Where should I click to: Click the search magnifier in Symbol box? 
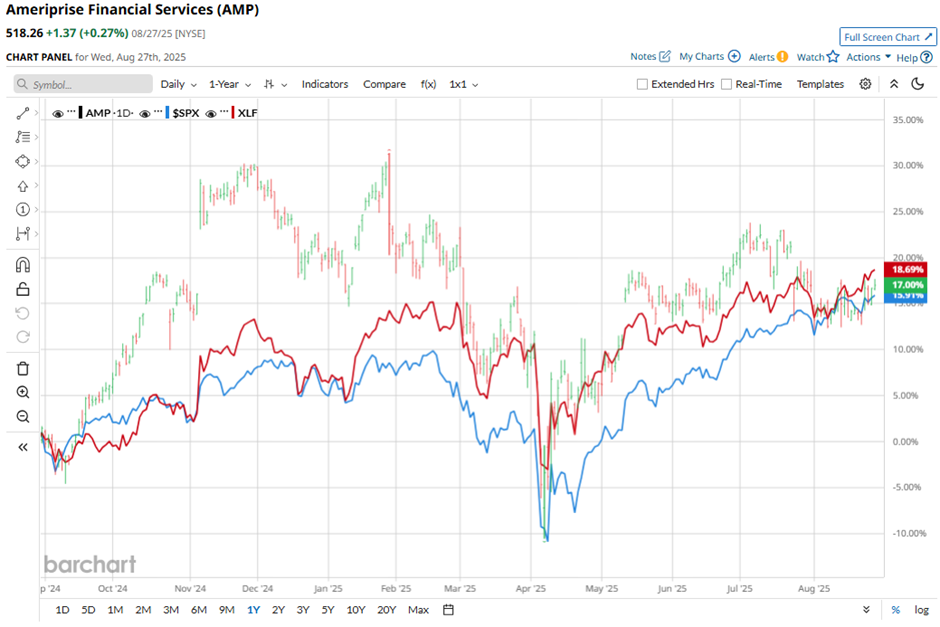pos(22,84)
